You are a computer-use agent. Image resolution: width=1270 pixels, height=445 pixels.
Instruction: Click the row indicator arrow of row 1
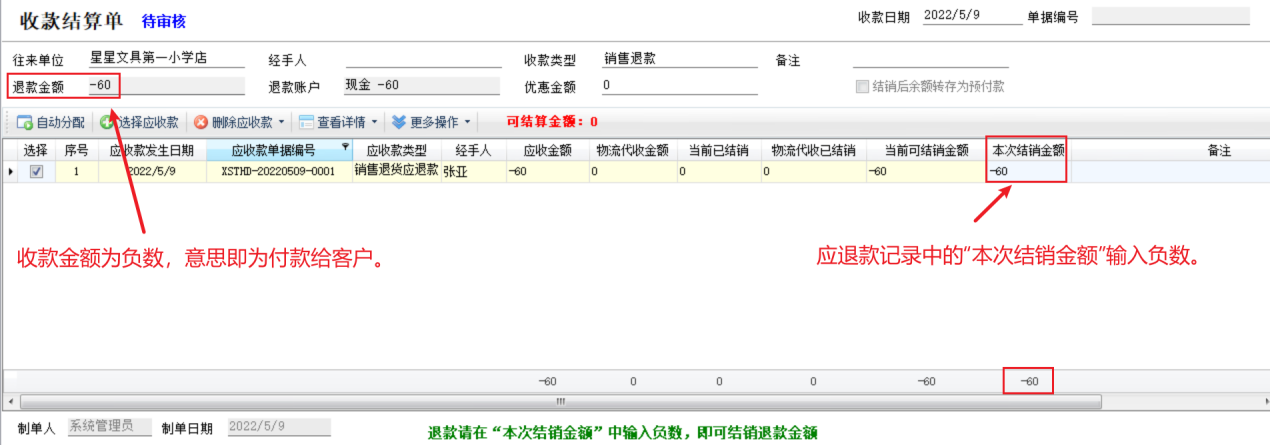(x=11, y=172)
